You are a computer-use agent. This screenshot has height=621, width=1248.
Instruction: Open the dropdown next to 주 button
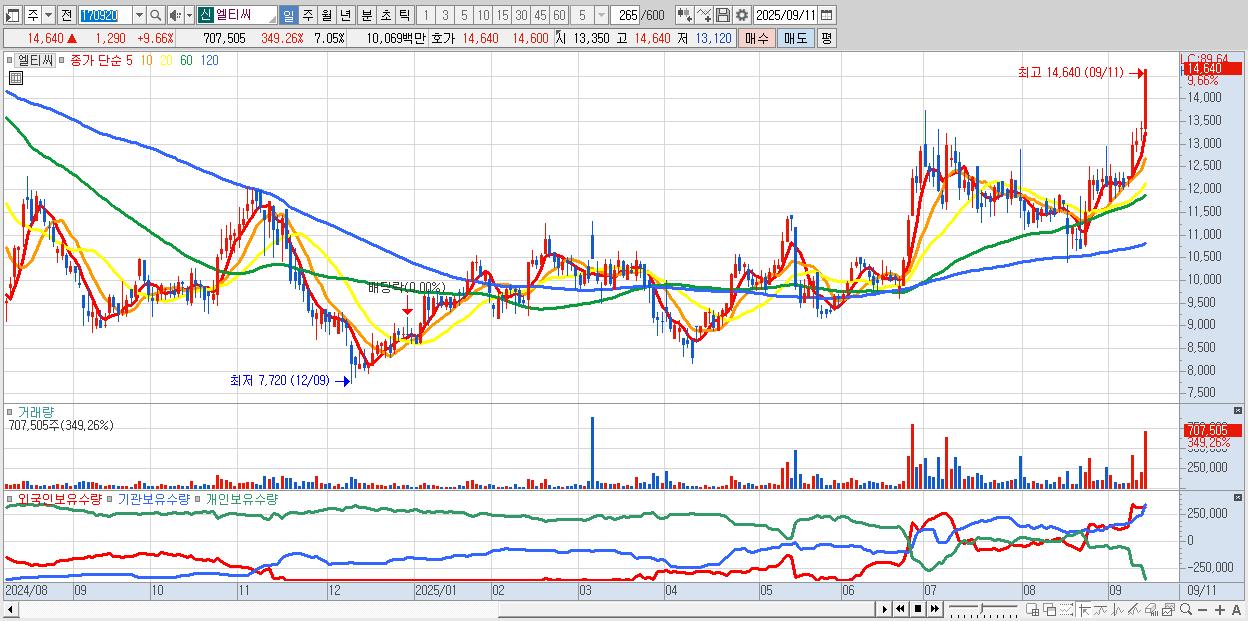[48, 15]
